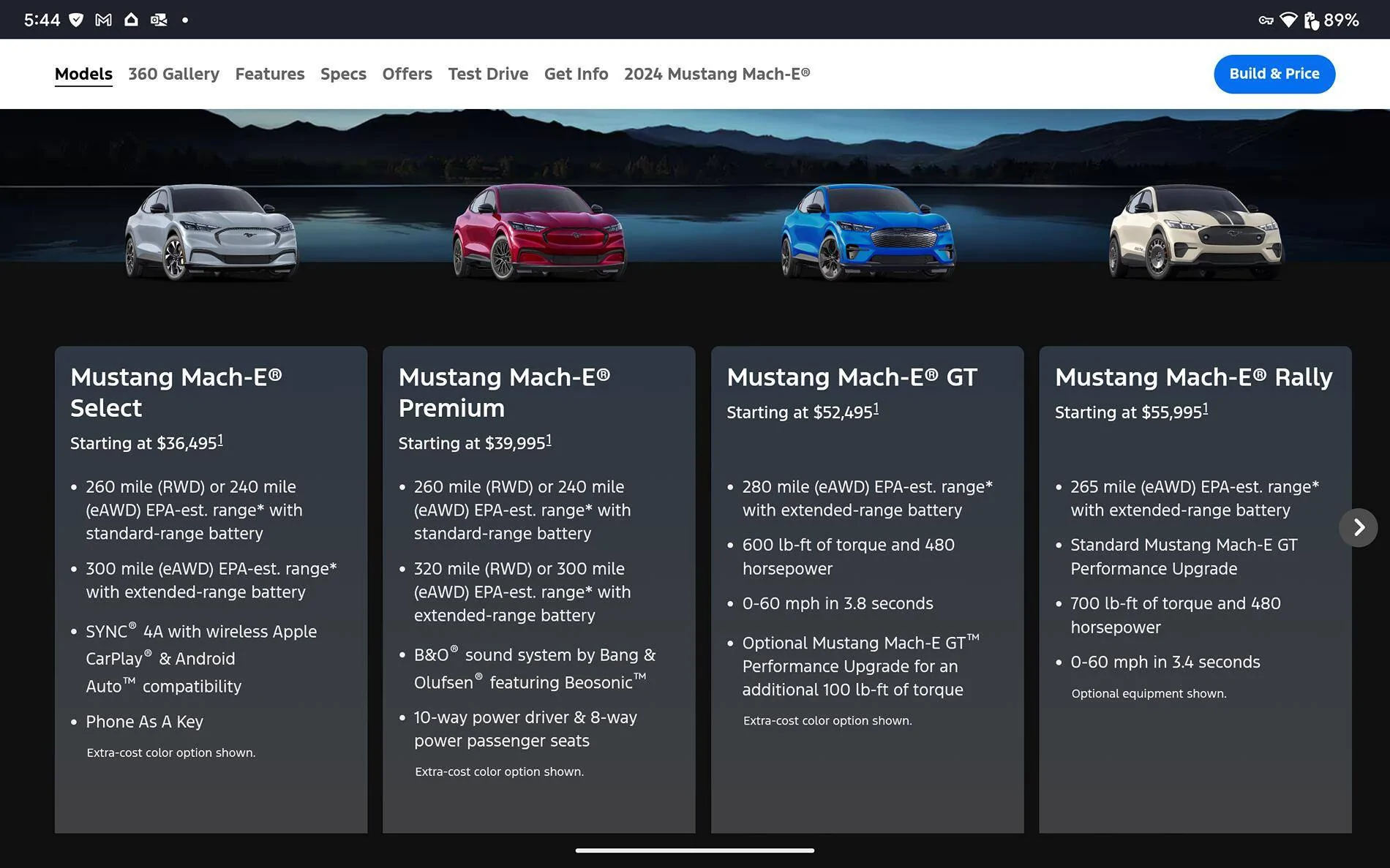
Task: Click '10-way power driver & 8-way' seats text
Action: (x=525, y=729)
